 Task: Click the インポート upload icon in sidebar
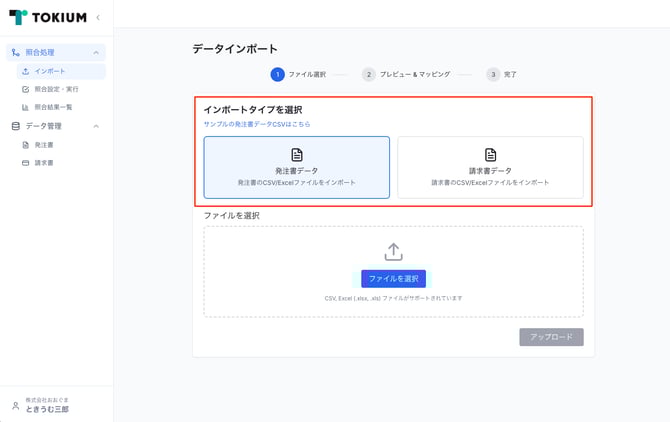tap(25, 71)
